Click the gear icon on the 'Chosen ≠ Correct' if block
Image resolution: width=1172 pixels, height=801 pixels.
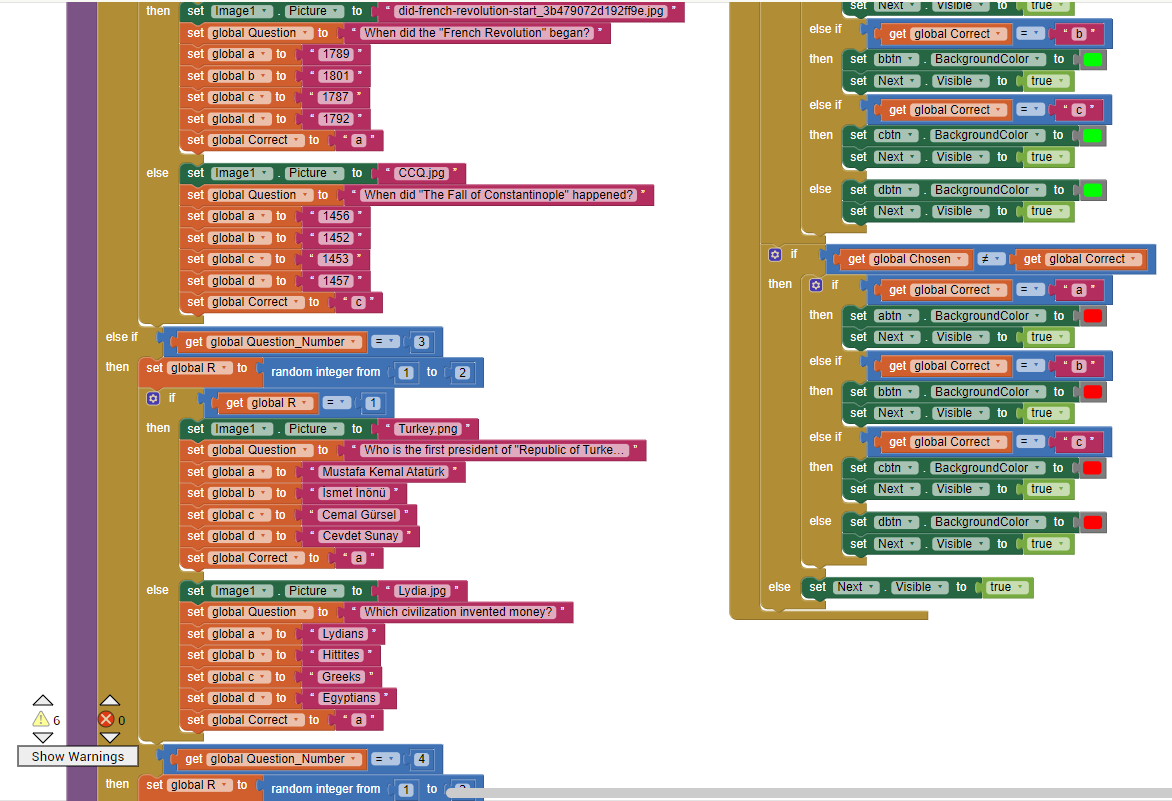click(x=775, y=255)
